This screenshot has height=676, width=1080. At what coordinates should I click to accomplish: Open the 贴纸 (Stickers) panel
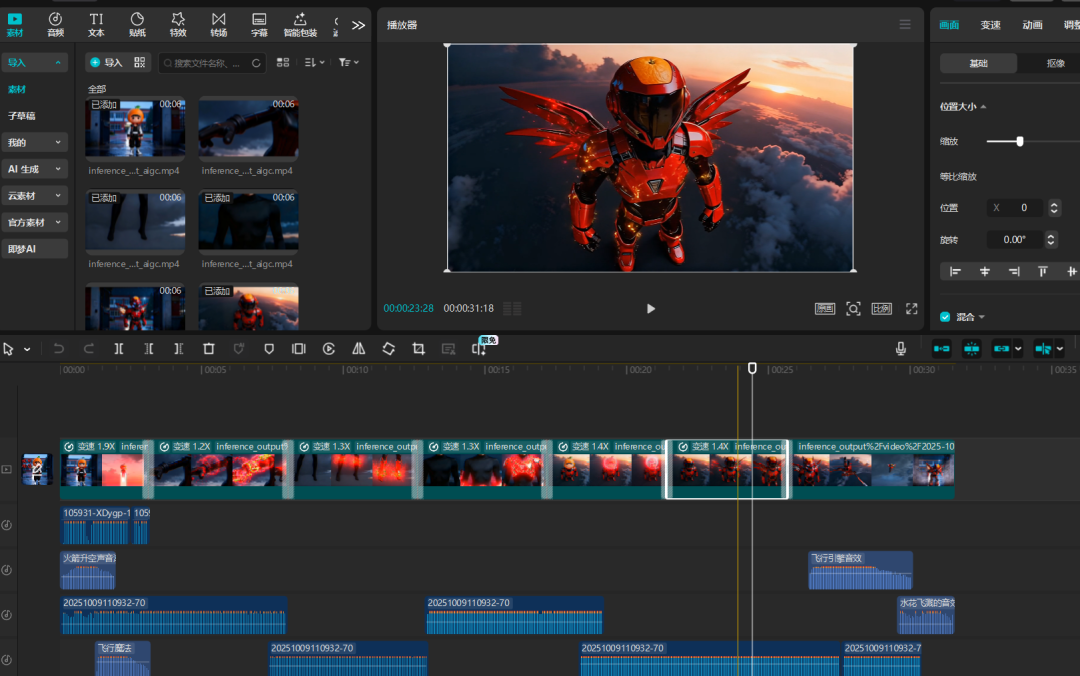coord(137,24)
